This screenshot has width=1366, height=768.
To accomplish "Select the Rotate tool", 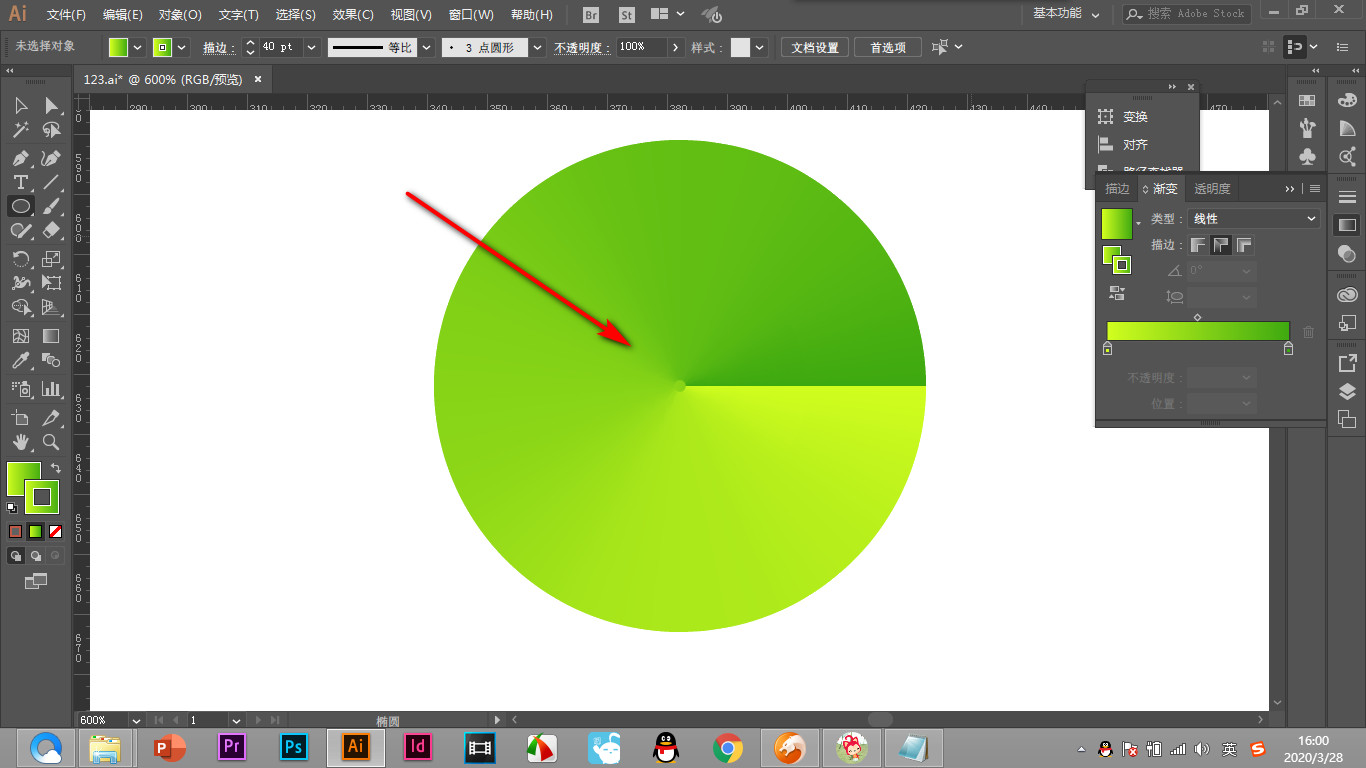I will pos(20,258).
